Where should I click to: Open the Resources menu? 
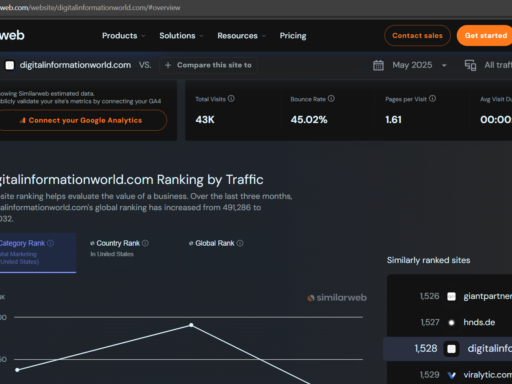tap(237, 36)
